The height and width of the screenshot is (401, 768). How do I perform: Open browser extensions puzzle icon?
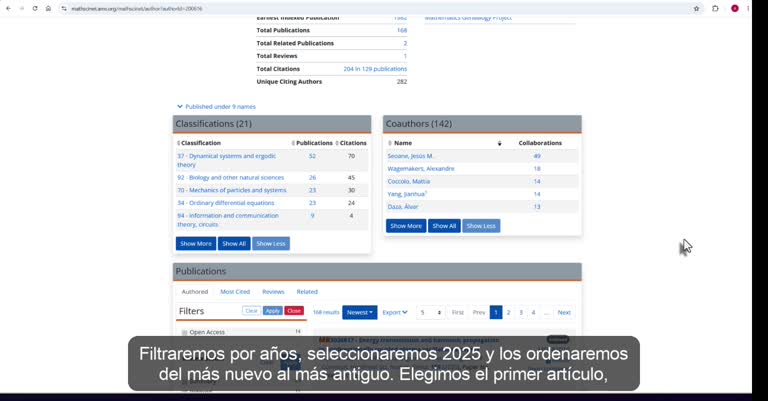[x=715, y=8]
